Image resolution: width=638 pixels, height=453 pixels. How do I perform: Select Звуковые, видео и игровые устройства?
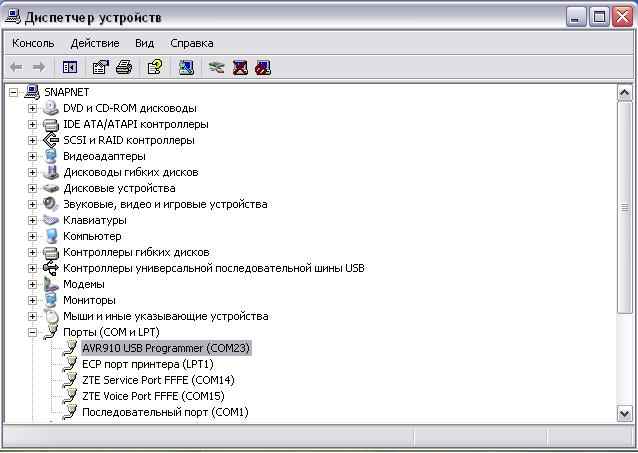click(x=165, y=204)
